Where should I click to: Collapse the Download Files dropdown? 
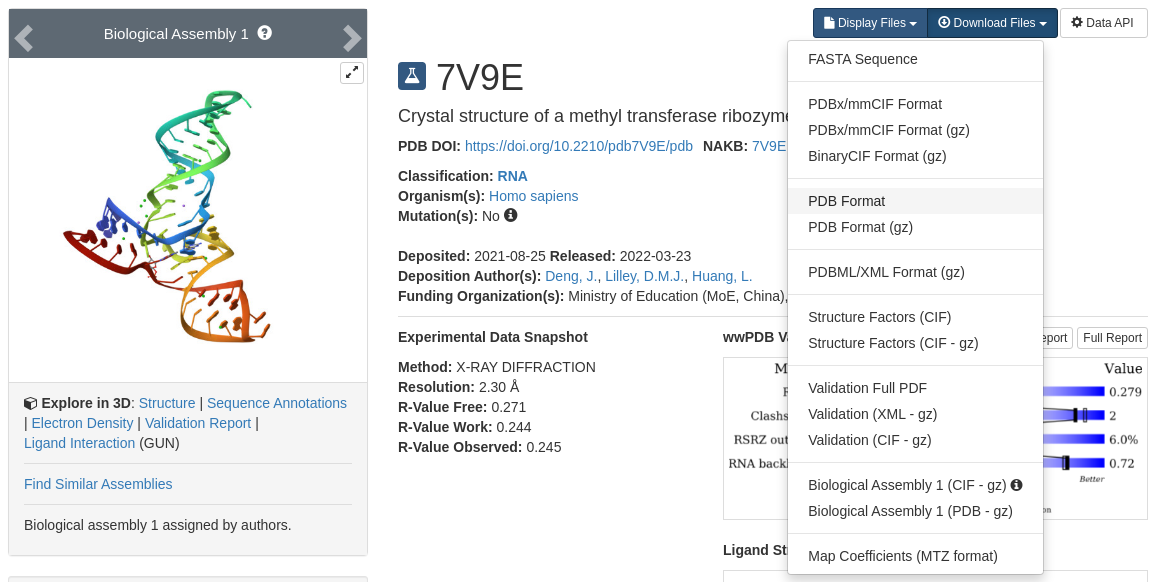pyautogui.click(x=992, y=23)
